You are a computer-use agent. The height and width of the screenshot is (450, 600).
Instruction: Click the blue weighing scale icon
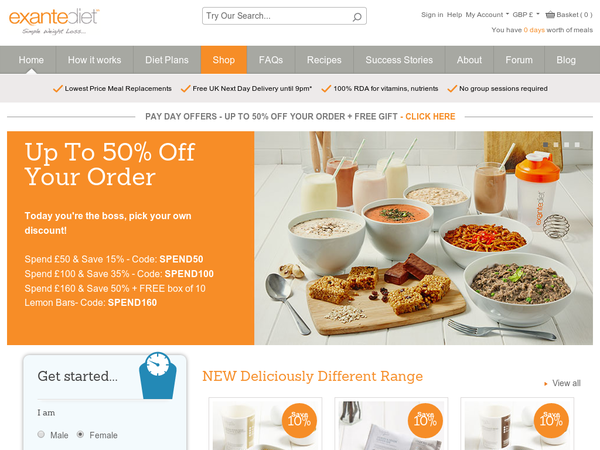pos(158,375)
